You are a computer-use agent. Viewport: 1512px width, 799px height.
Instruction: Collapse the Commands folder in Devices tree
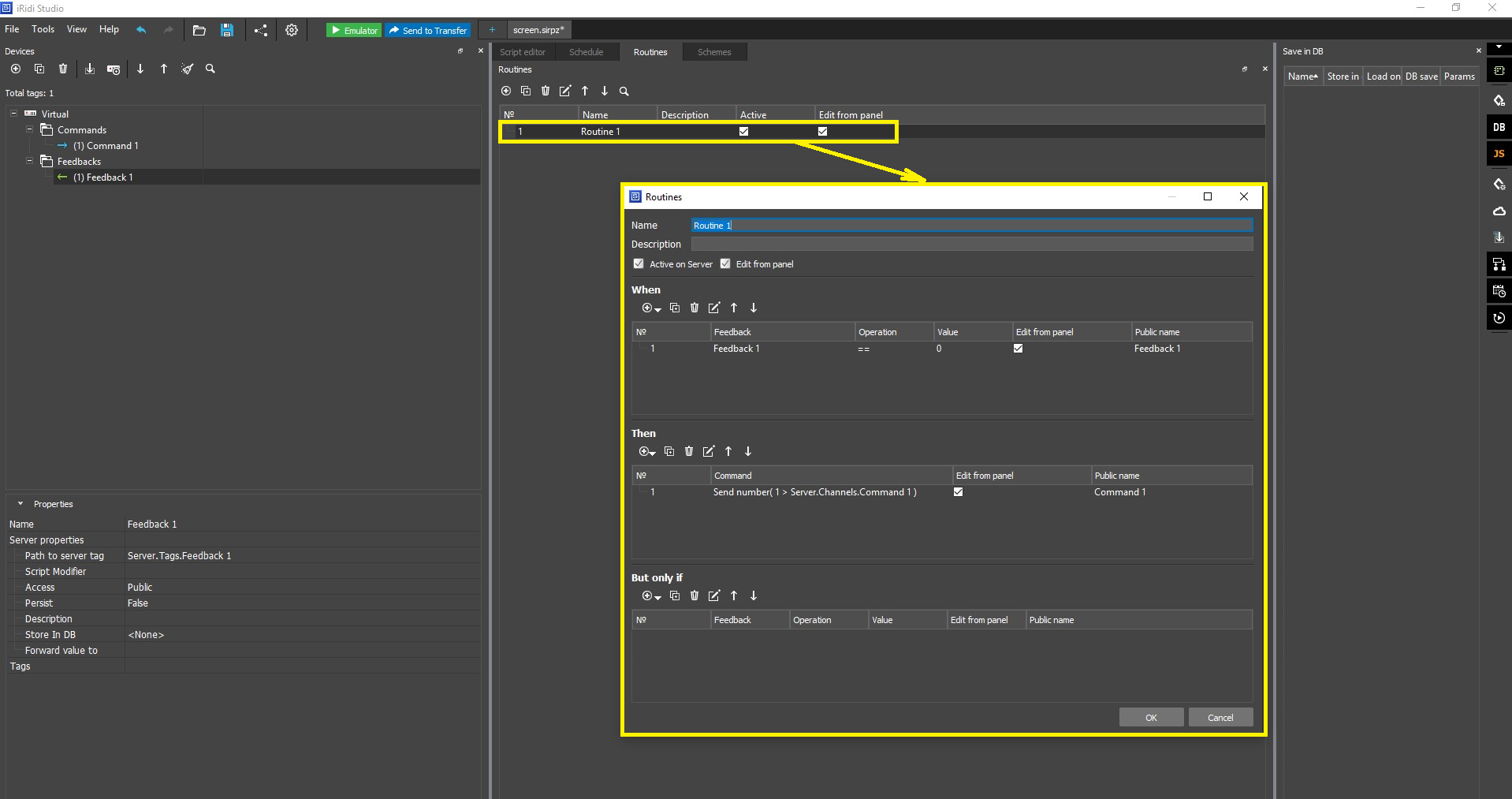pyautogui.click(x=30, y=129)
